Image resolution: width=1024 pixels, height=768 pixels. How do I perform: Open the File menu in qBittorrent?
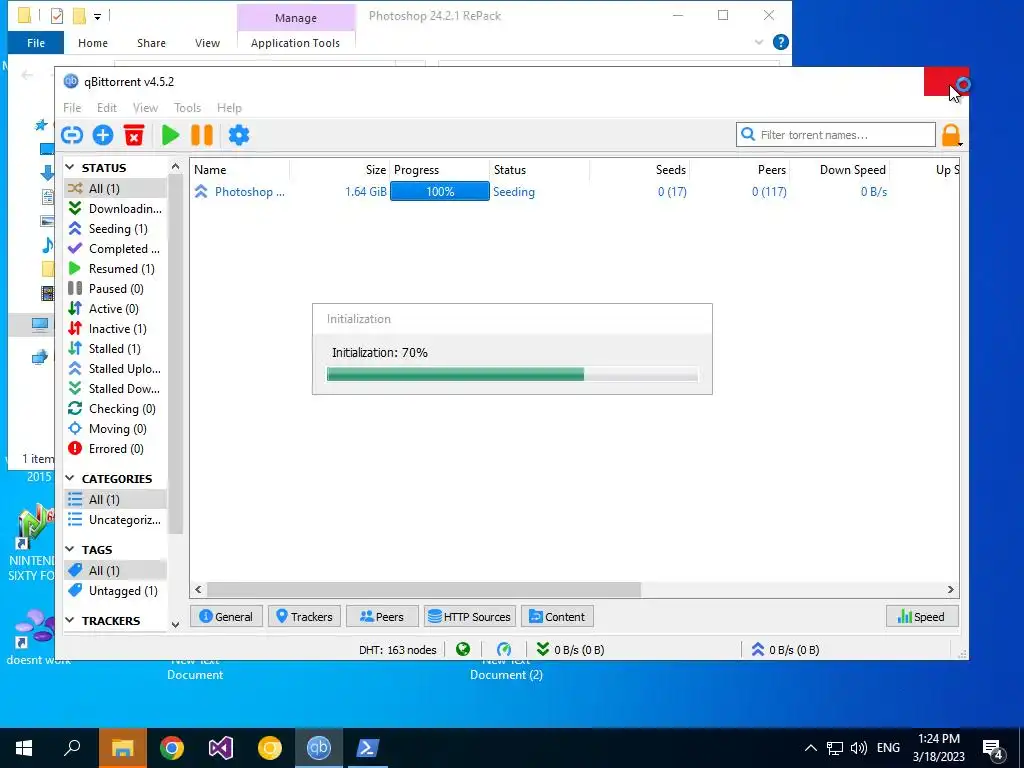[x=72, y=108]
